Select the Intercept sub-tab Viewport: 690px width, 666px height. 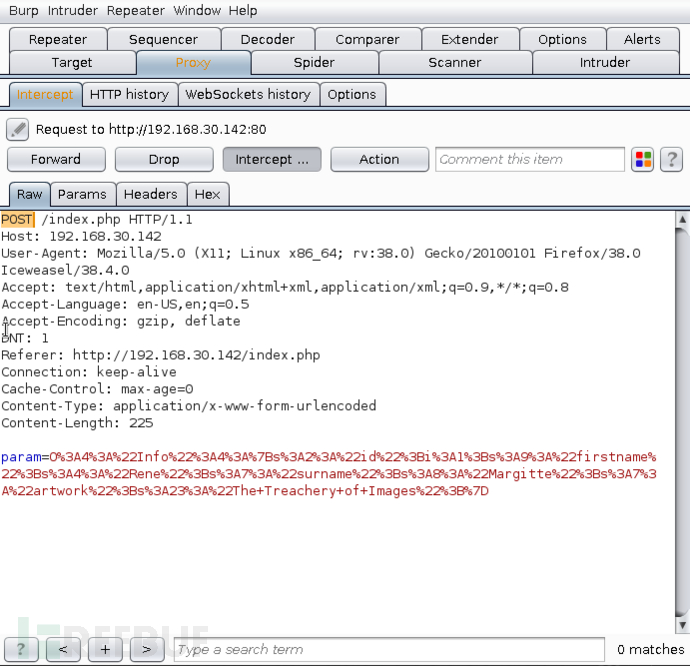(45, 94)
